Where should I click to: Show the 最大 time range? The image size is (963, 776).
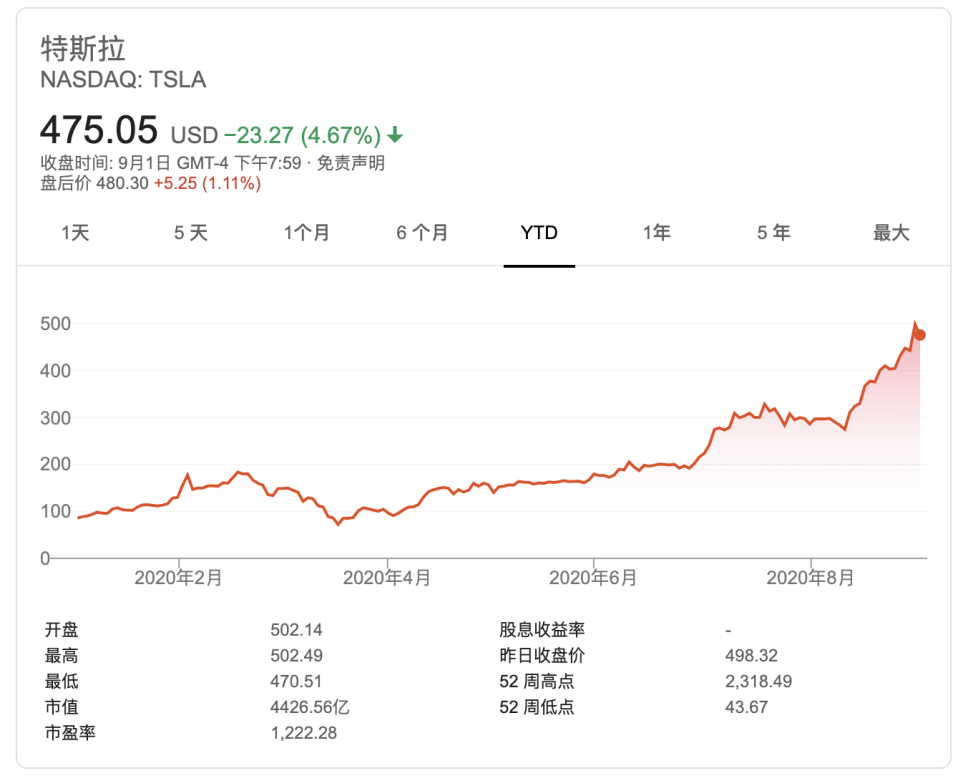891,233
